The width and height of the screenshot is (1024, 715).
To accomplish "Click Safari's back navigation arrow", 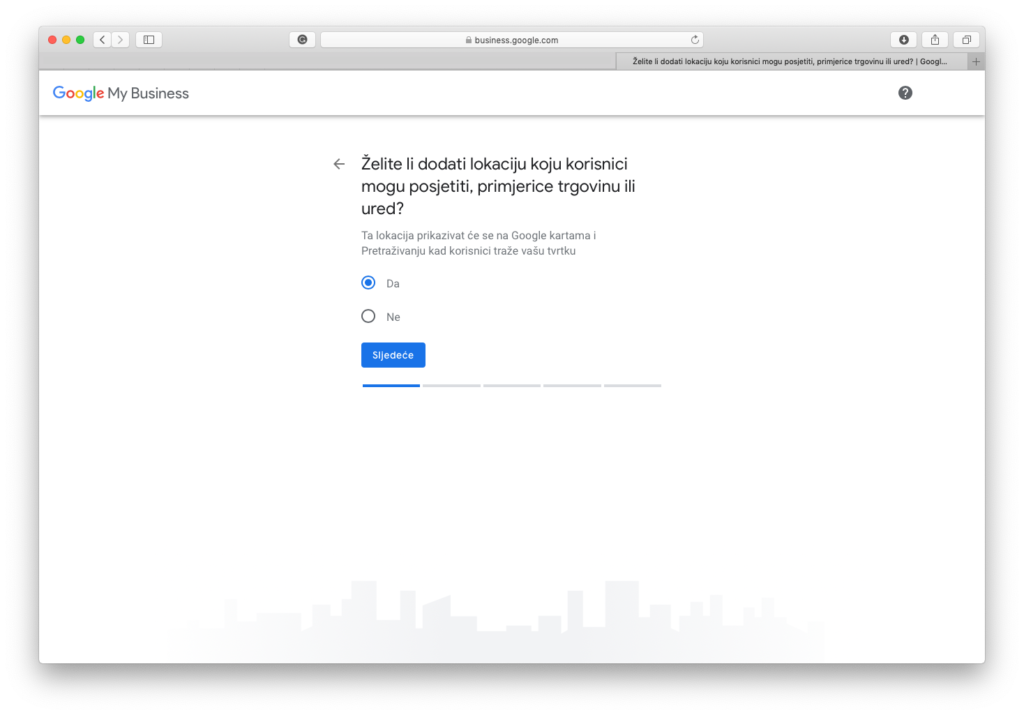I will pos(102,40).
